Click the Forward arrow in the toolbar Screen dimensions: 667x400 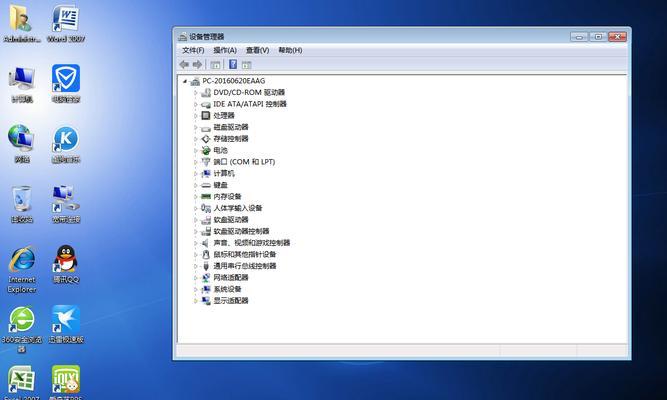197,65
